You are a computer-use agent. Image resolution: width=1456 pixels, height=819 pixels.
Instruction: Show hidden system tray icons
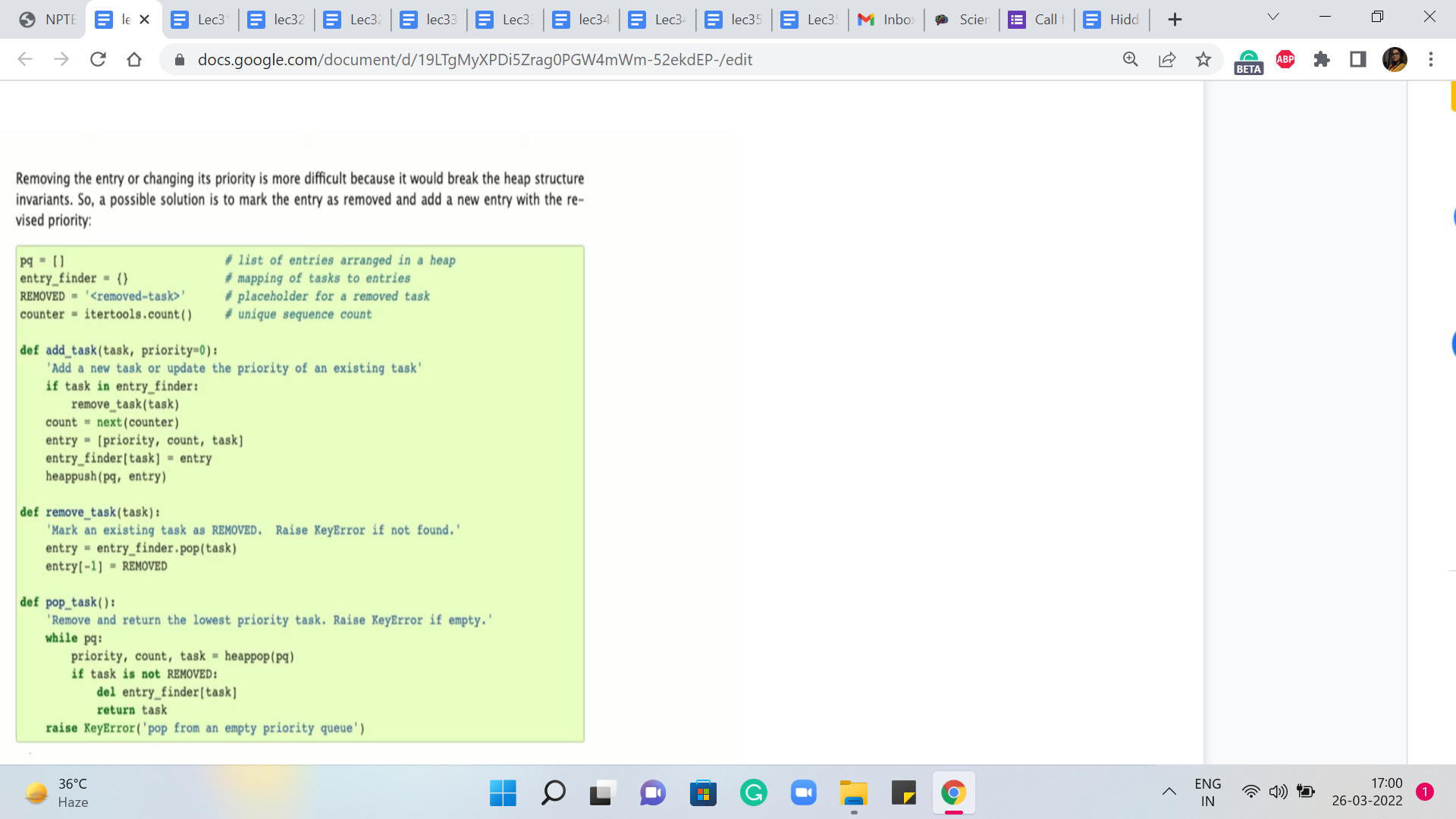1169,792
